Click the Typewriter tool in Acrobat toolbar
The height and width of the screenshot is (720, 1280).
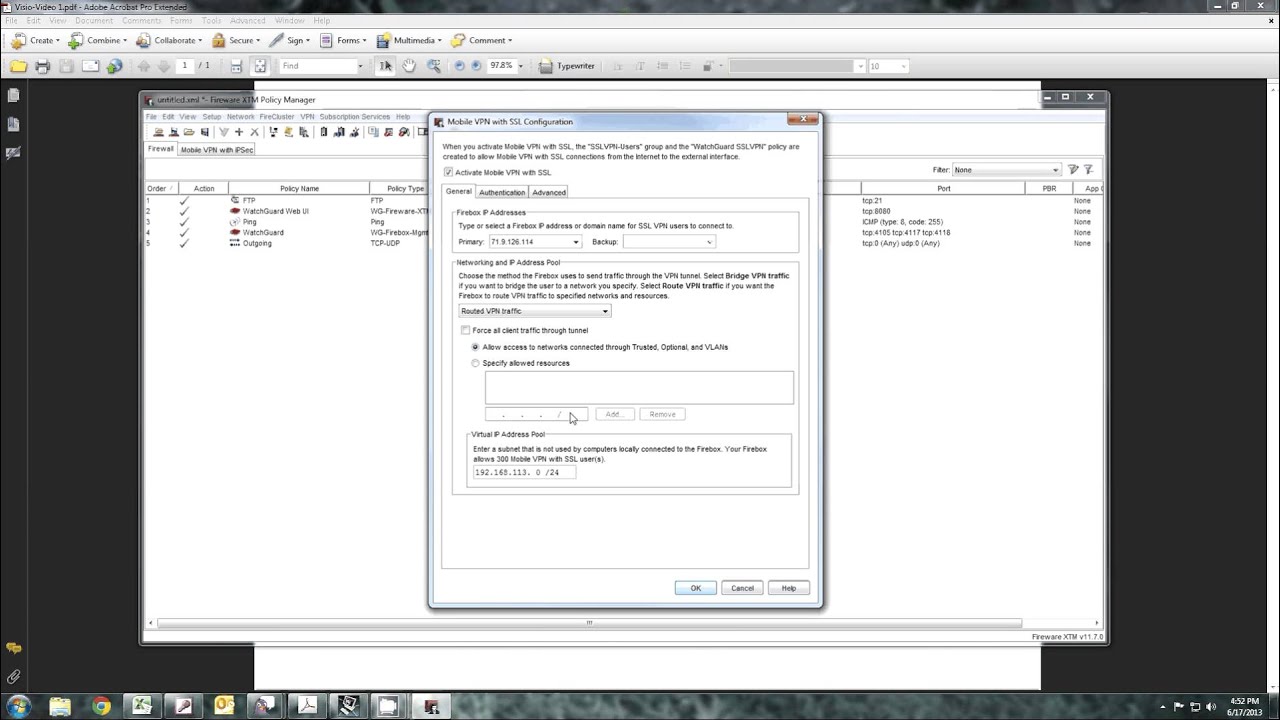(567, 66)
